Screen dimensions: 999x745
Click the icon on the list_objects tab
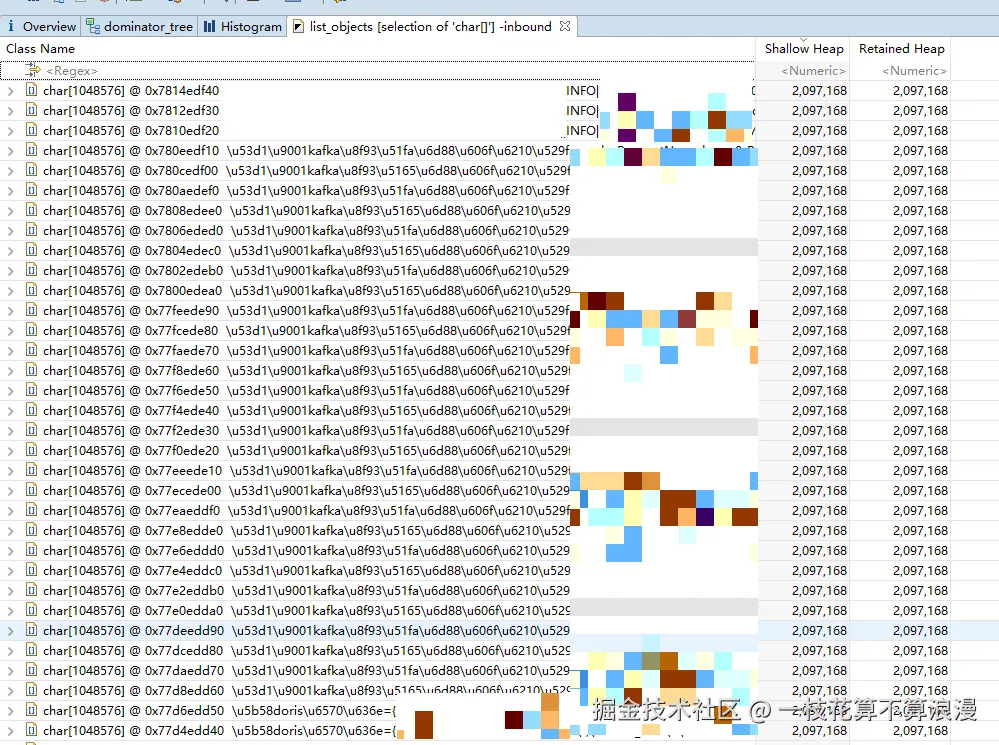click(298, 26)
